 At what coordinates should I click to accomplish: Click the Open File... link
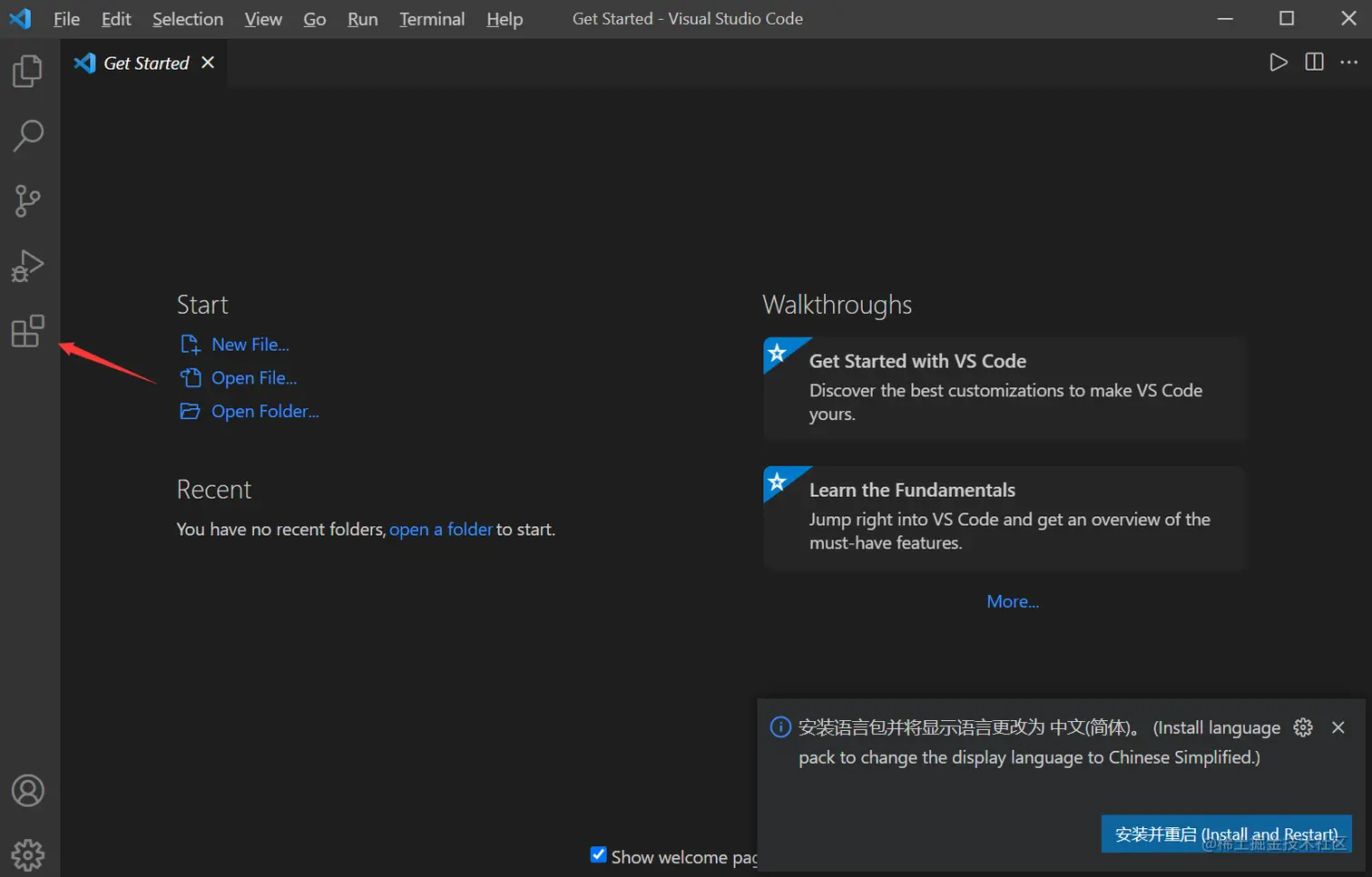point(254,378)
